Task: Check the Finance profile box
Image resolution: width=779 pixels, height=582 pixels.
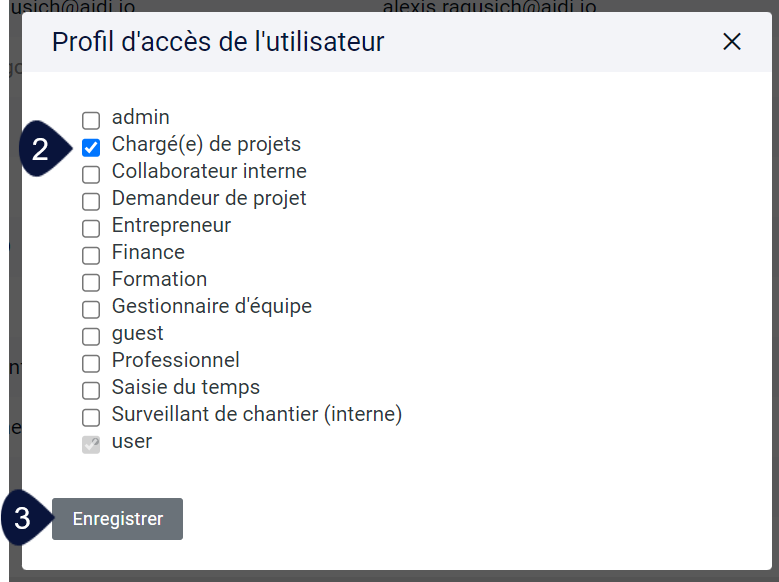Action: click(x=91, y=255)
